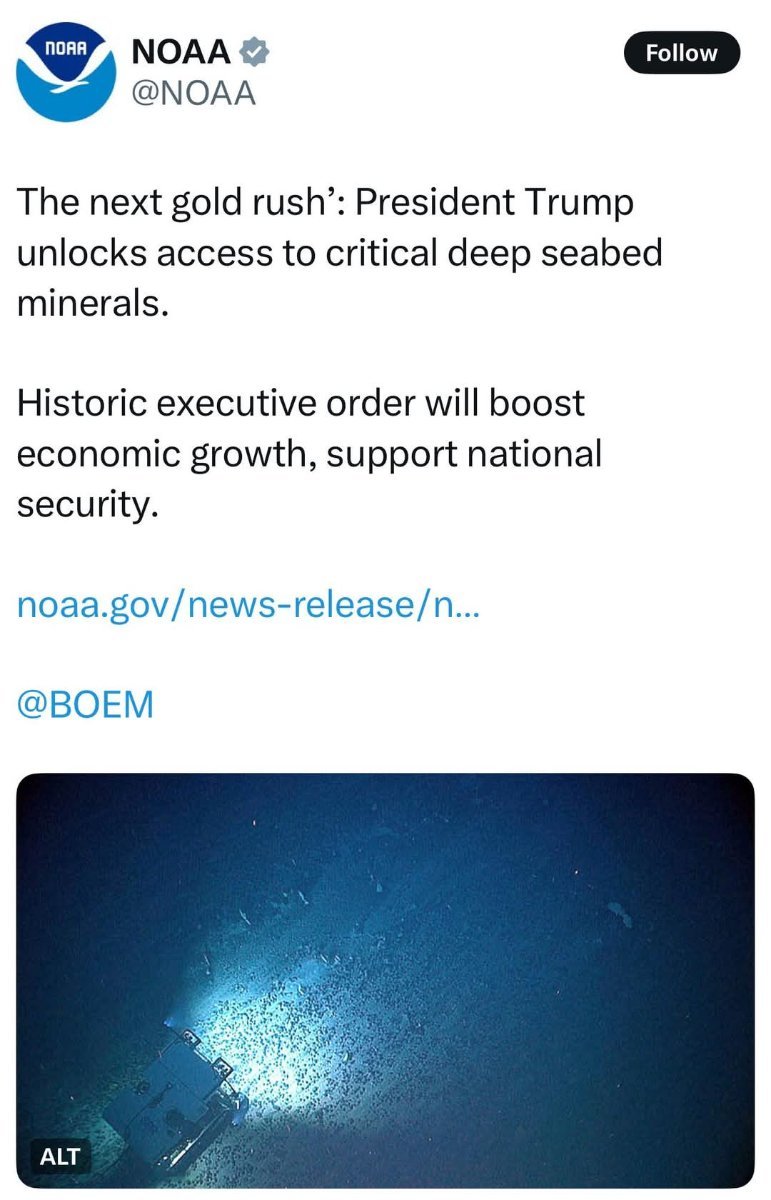Image resolution: width=771 pixels, height=1200 pixels.
Task: Click the gray verified badge beside NOAA
Action: pos(255,52)
